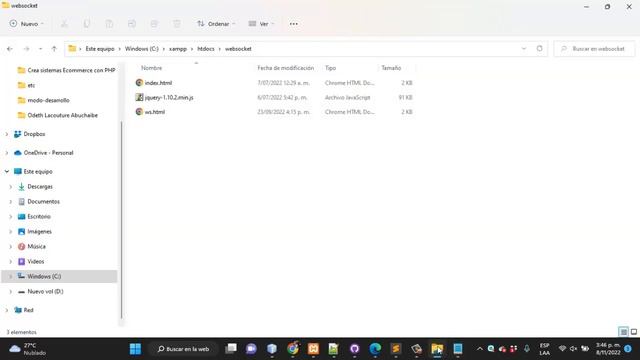Viewport: 640px width, 360px height.
Task: Go back with the left arrow
Action: pyautogui.click(x=10, y=49)
